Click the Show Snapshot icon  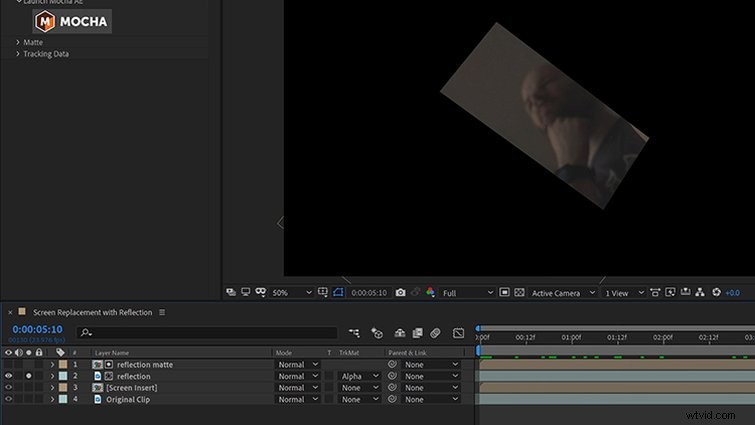(415, 292)
